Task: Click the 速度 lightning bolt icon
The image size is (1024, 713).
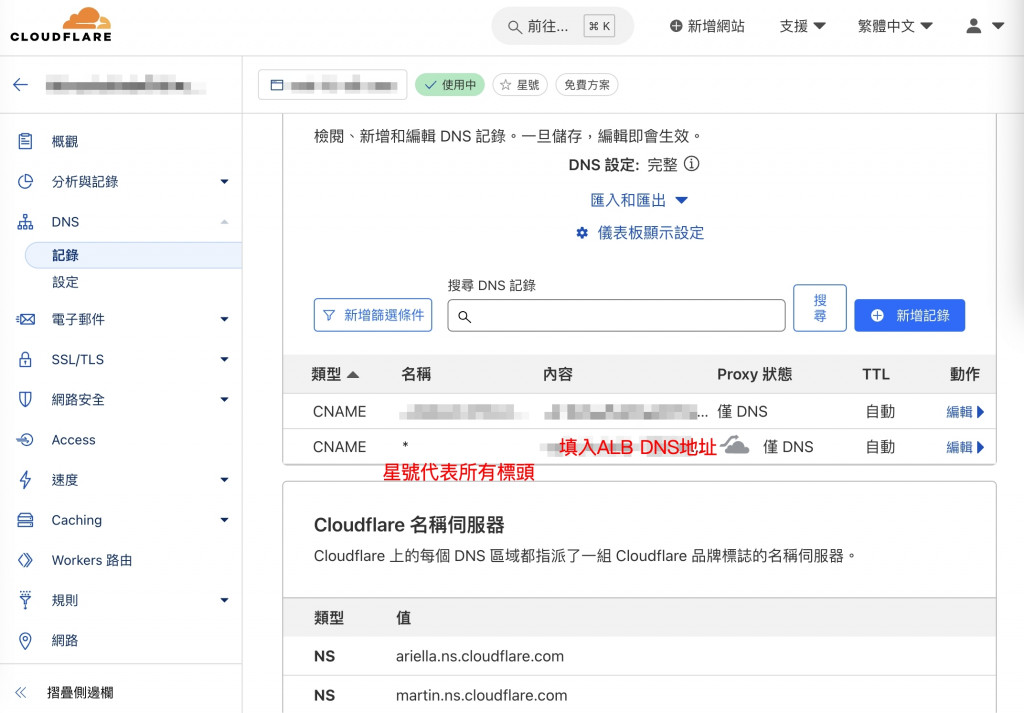Action: pos(25,480)
